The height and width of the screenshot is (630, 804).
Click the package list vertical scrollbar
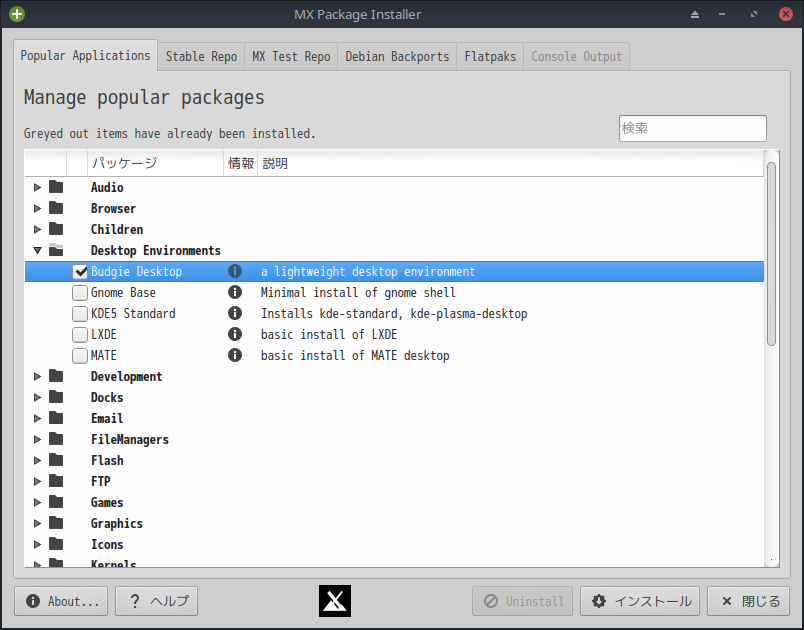[771, 254]
